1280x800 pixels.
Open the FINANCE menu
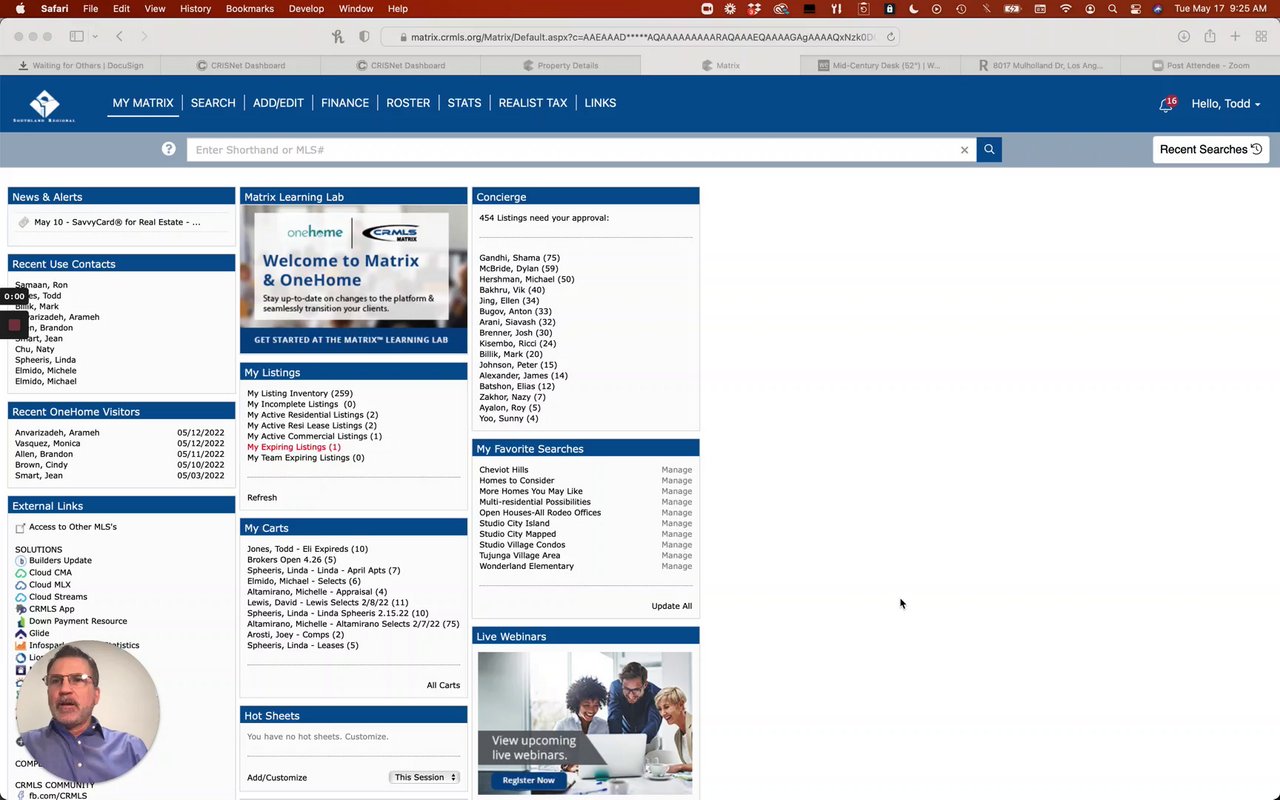pyautogui.click(x=345, y=103)
